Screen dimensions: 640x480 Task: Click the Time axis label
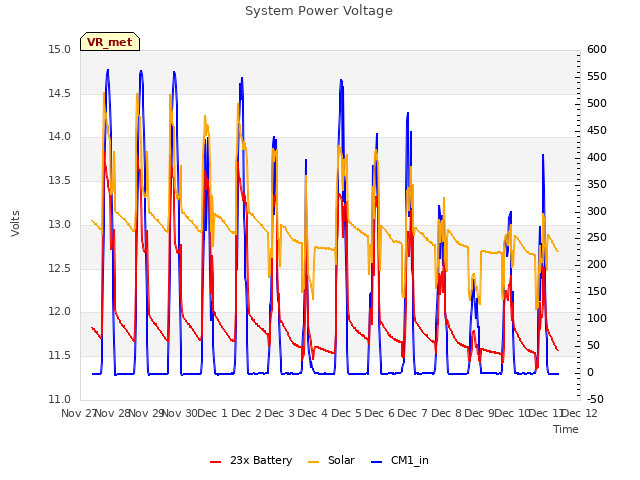tap(566, 429)
